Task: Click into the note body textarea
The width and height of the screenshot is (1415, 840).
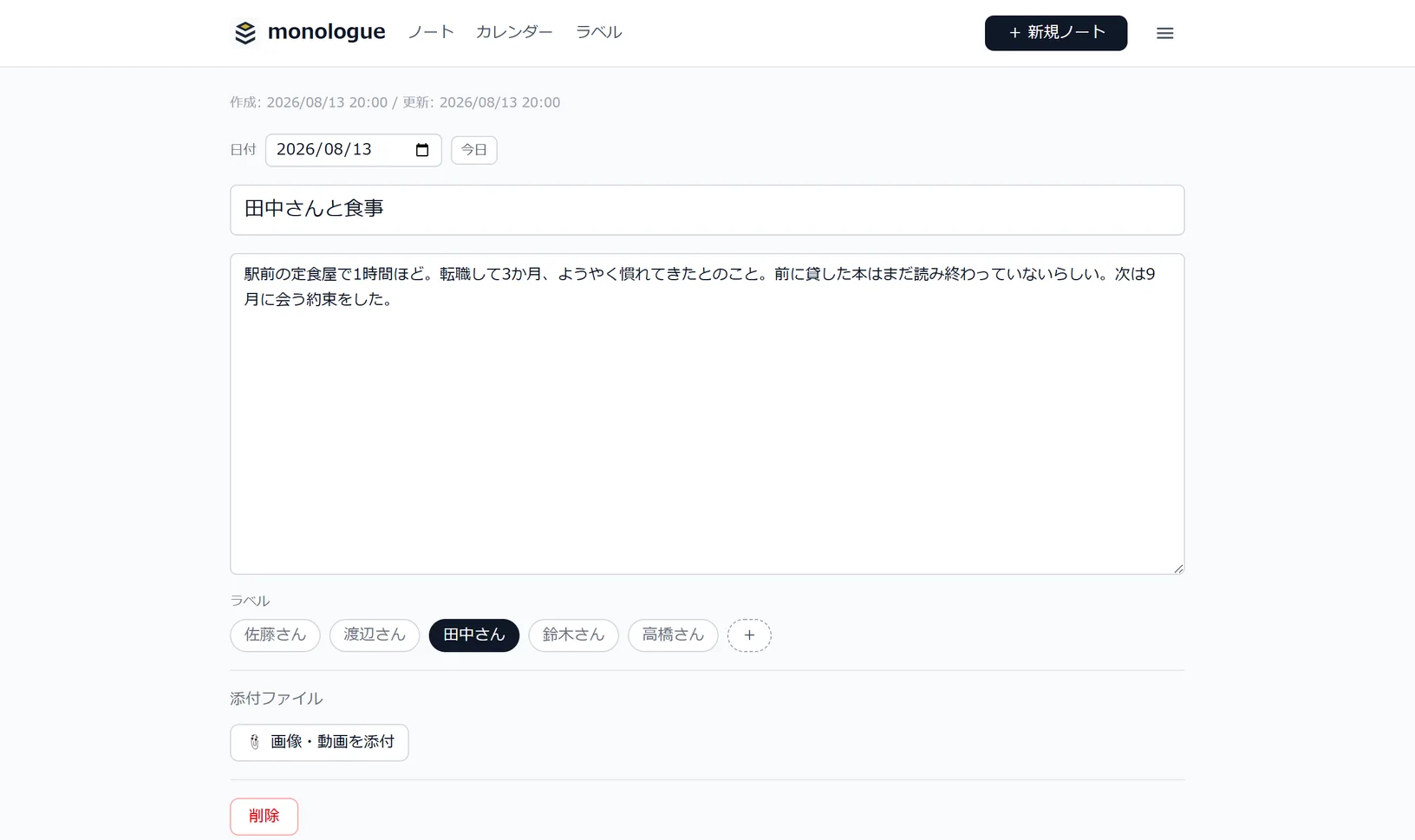Action: (707, 414)
